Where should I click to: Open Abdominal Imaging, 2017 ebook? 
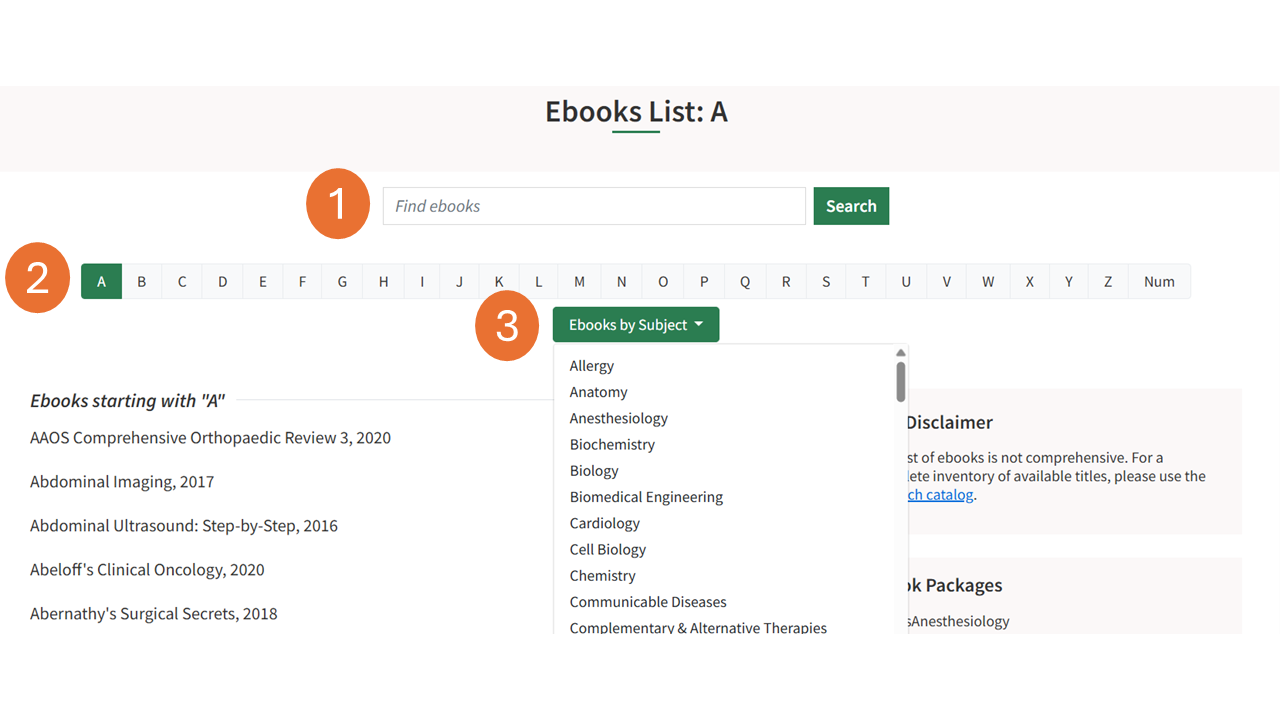122,482
